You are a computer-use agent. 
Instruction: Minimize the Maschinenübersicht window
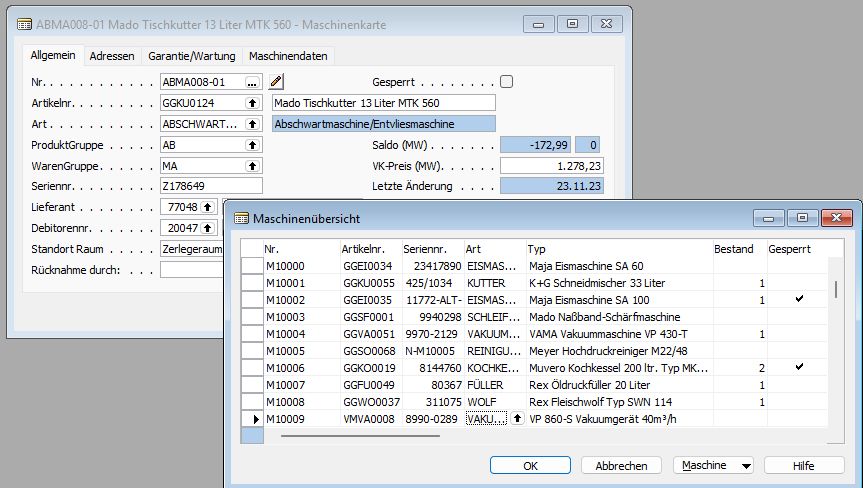coord(768,218)
